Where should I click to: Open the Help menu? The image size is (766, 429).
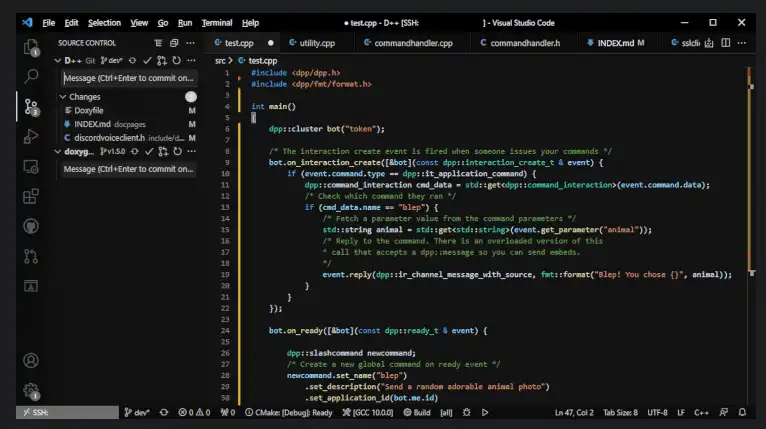(250, 23)
